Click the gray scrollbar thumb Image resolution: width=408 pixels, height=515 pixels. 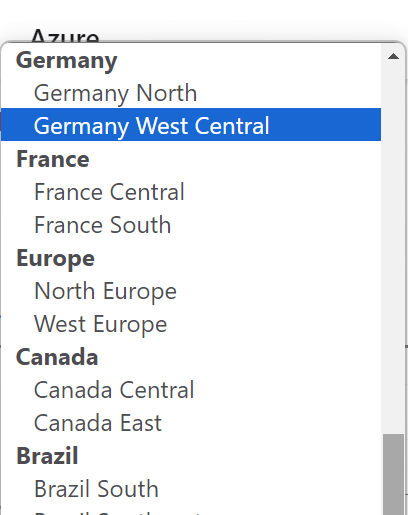[x=393, y=474]
